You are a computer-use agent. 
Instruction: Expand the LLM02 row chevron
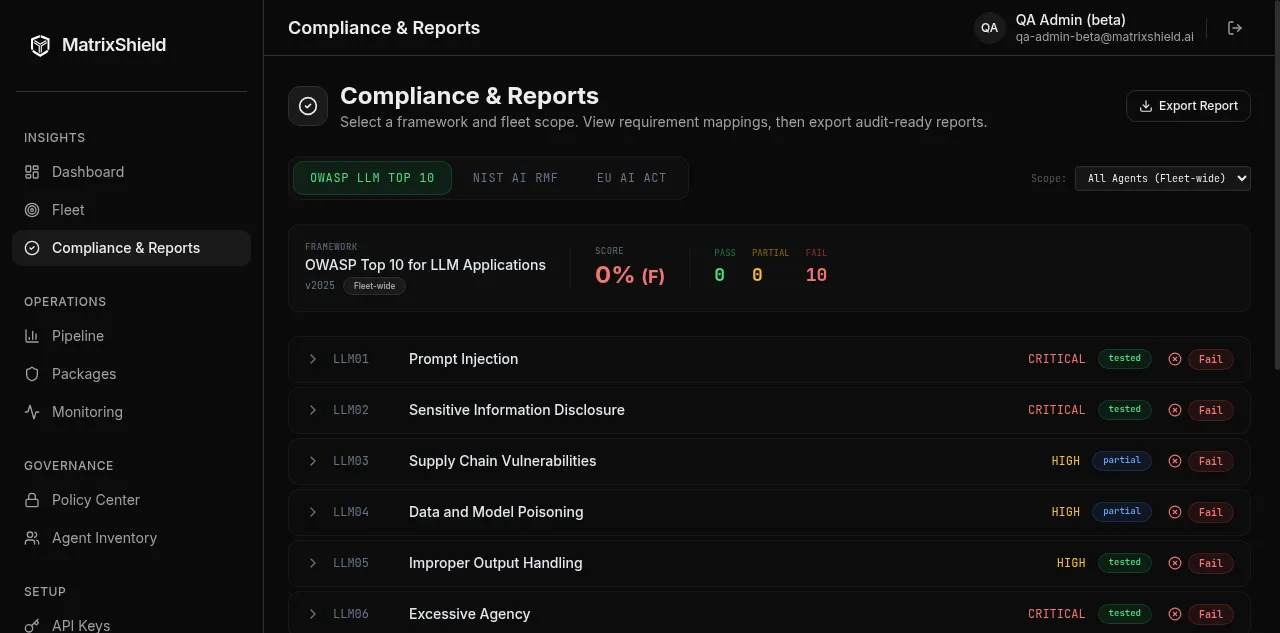coord(313,410)
